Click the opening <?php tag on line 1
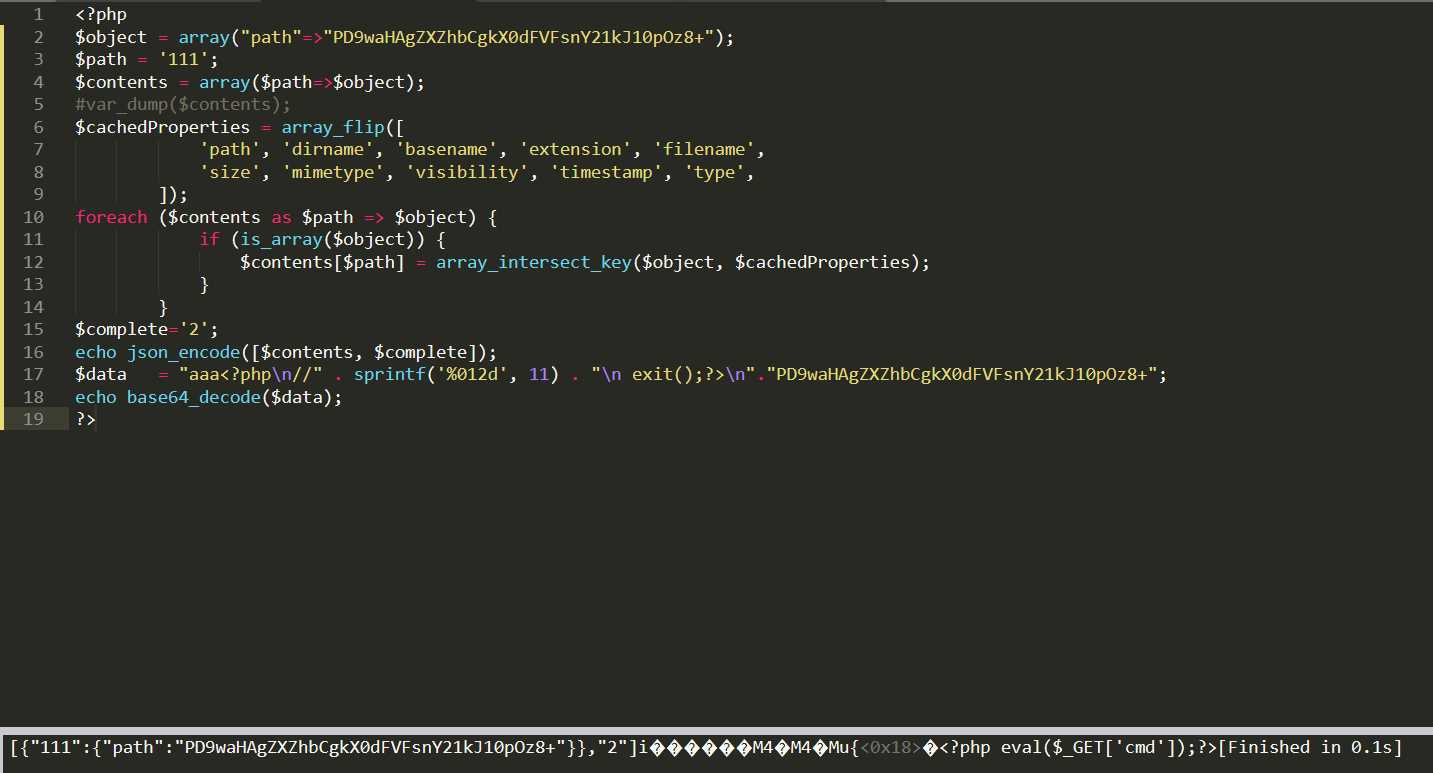 (x=101, y=15)
